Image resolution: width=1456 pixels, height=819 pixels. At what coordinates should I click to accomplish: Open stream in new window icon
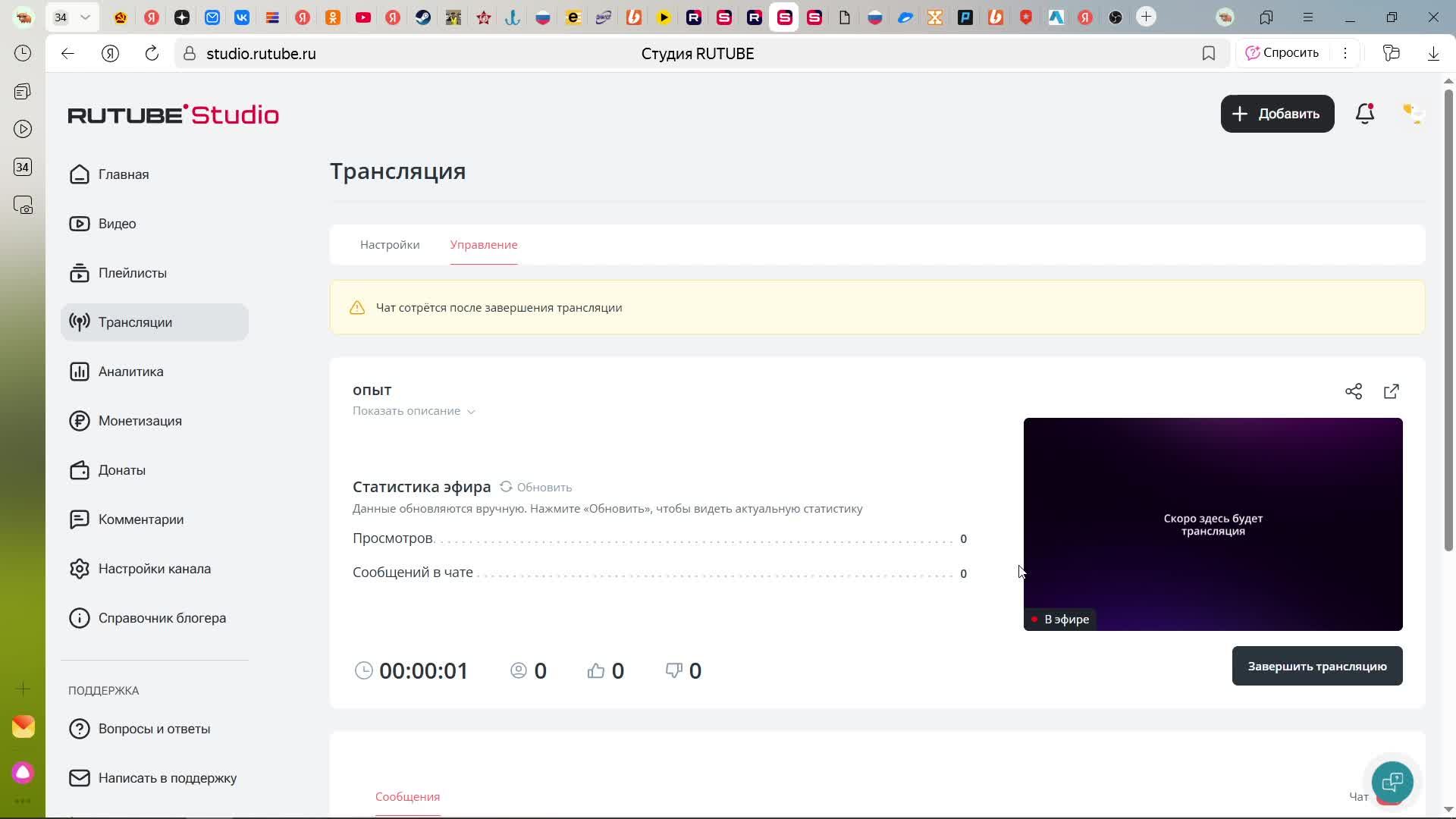[x=1392, y=391]
